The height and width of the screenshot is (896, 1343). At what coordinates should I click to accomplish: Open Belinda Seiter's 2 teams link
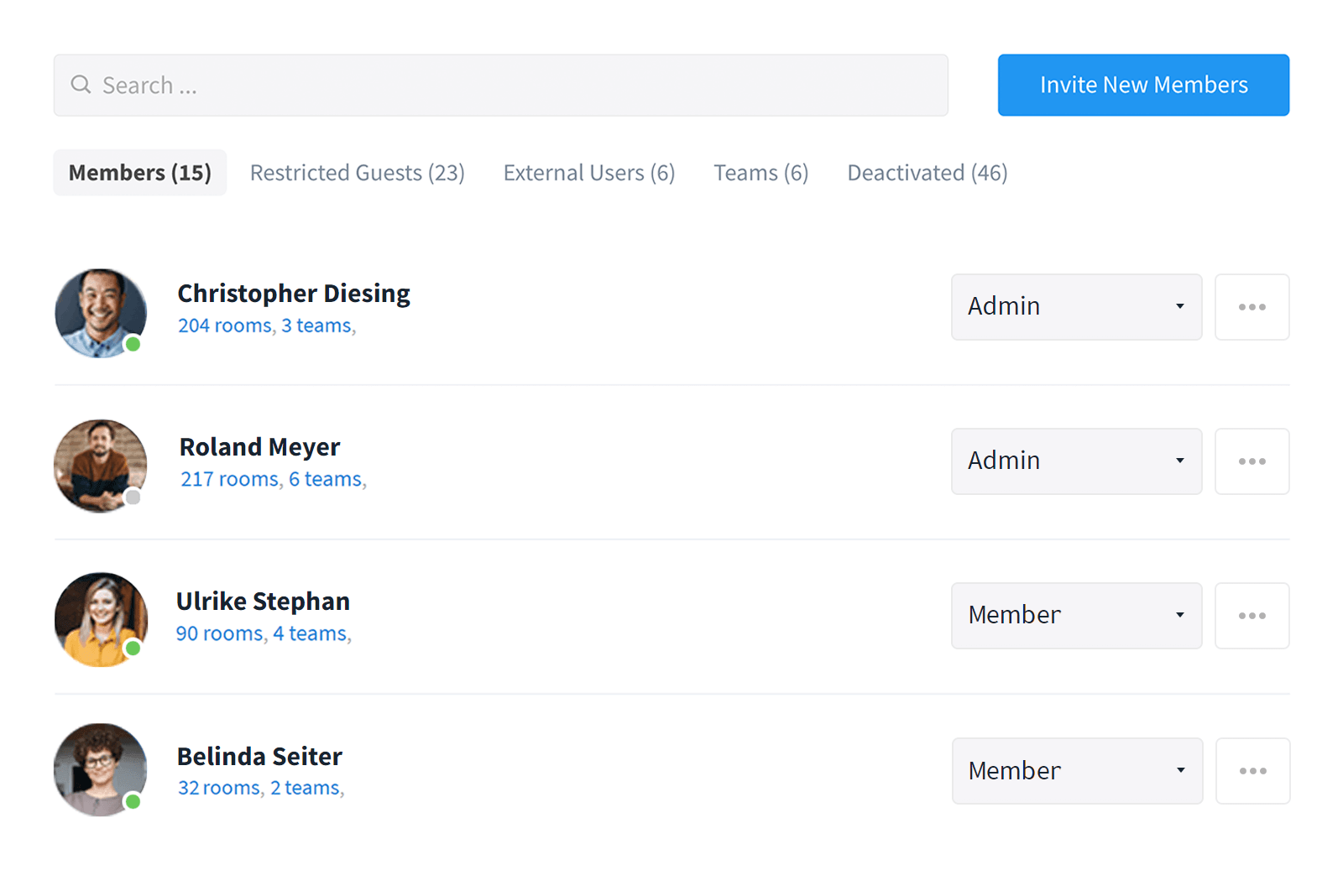[x=306, y=788]
